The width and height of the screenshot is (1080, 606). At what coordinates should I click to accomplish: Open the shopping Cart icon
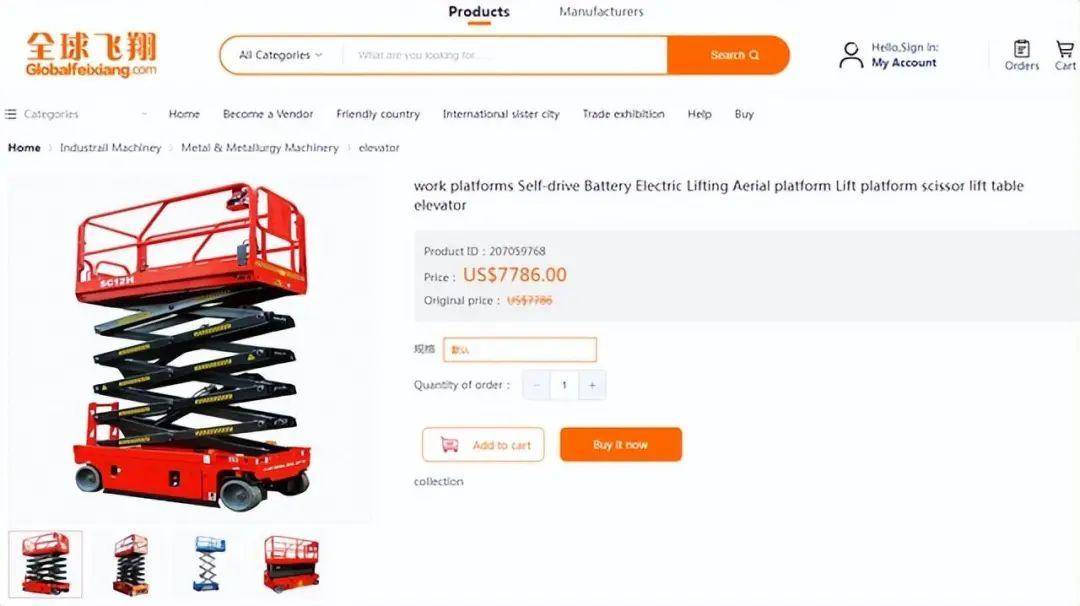click(1065, 49)
